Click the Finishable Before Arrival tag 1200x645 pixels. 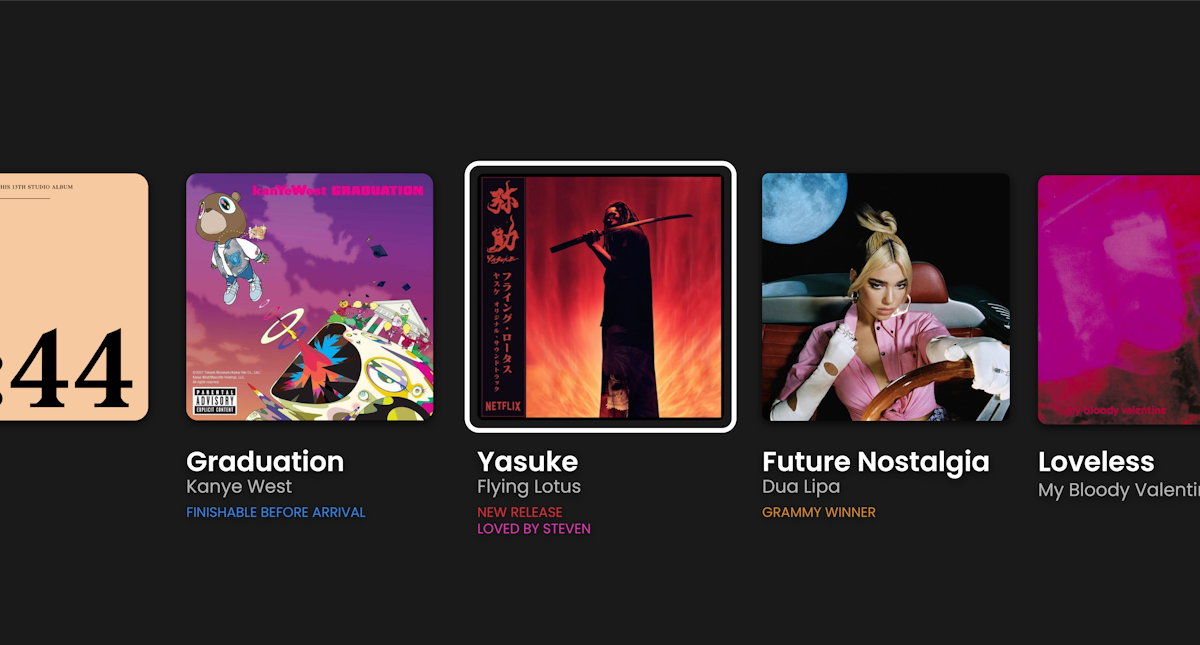pyautogui.click(x=276, y=512)
